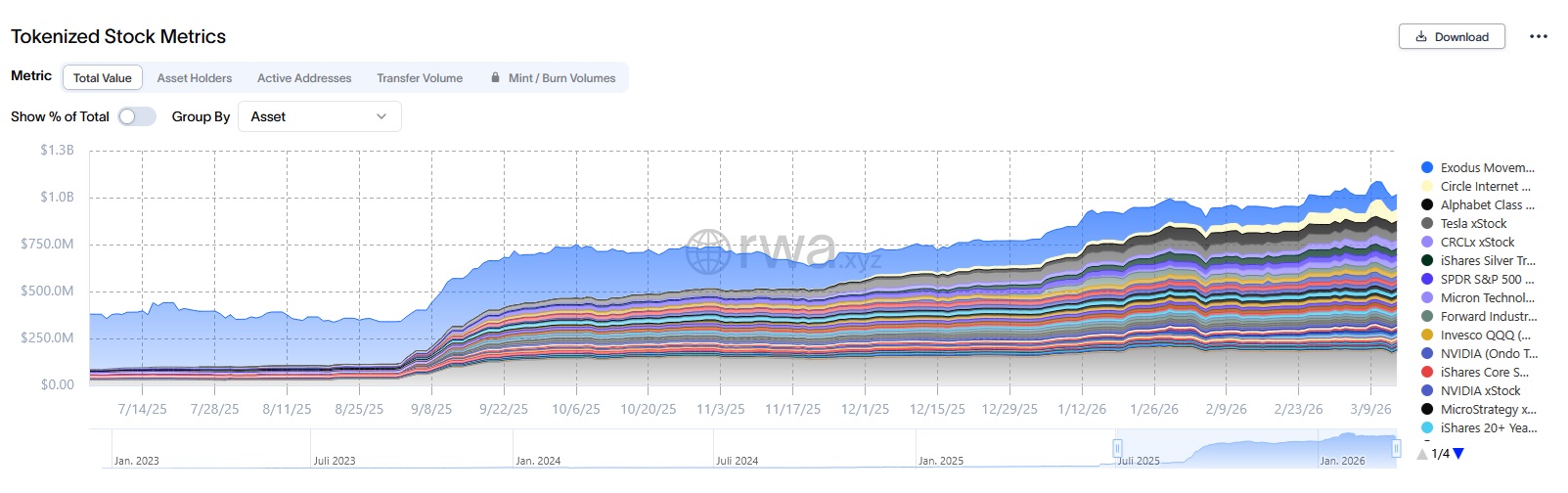Enable the Show % of Total switch

coord(137,116)
